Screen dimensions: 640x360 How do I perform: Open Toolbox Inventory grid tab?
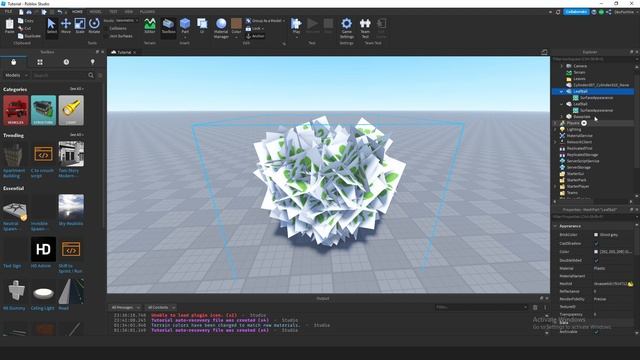[x=40, y=62]
